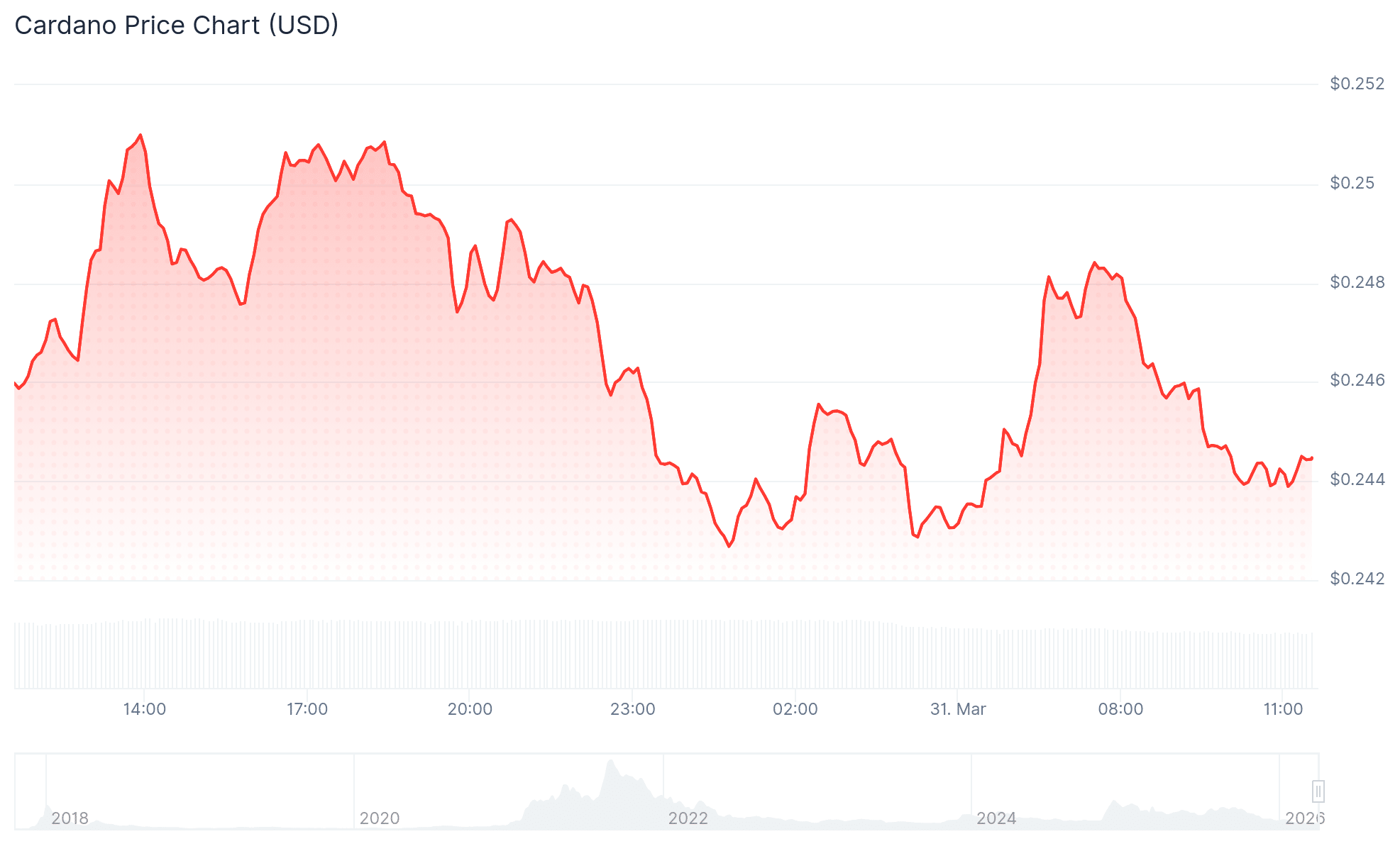This screenshot has height=851, width=1400.
Task: Click the 11:00 time axis label
Action: [x=1283, y=709]
